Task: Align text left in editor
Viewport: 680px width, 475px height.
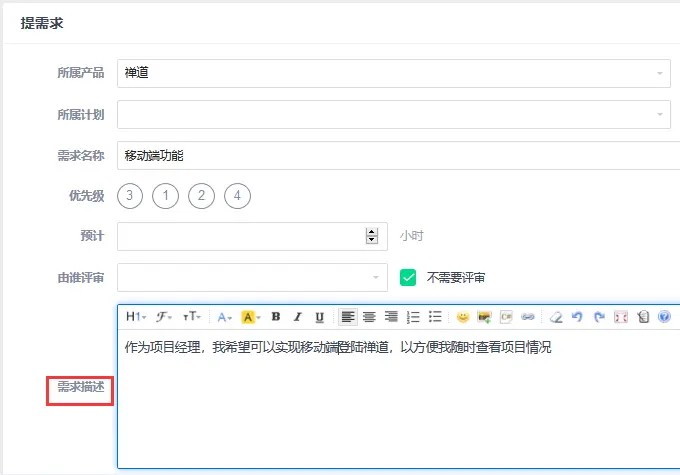Action: [x=348, y=317]
